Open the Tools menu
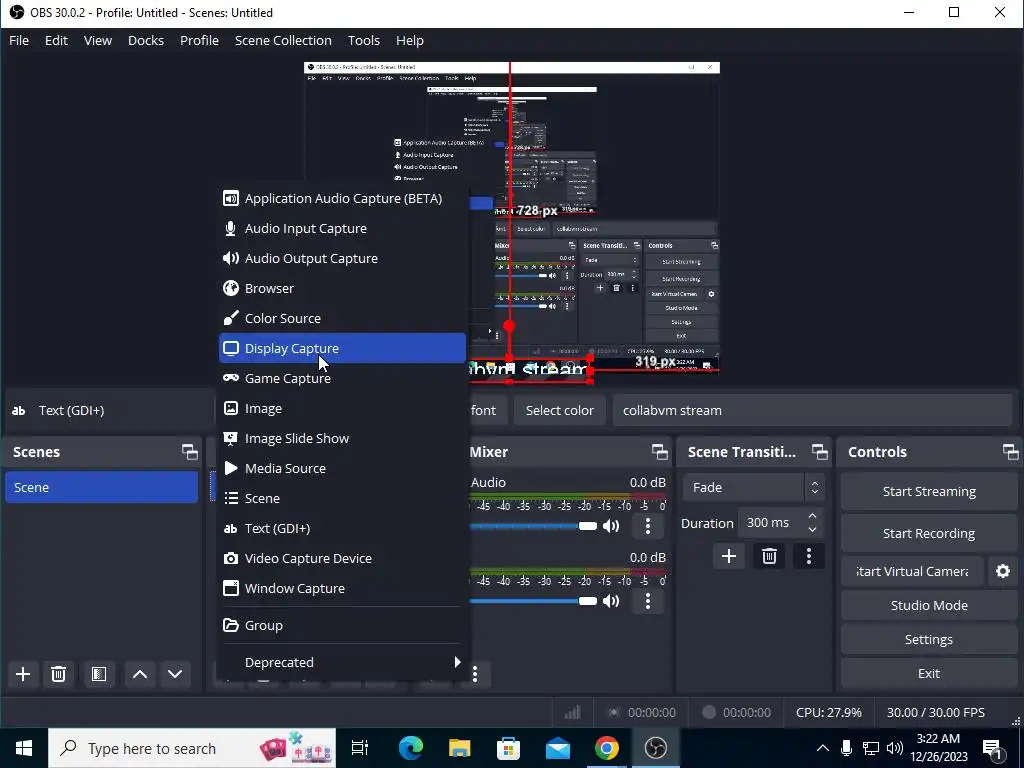The height and width of the screenshot is (768, 1024). [x=364, y=40]
